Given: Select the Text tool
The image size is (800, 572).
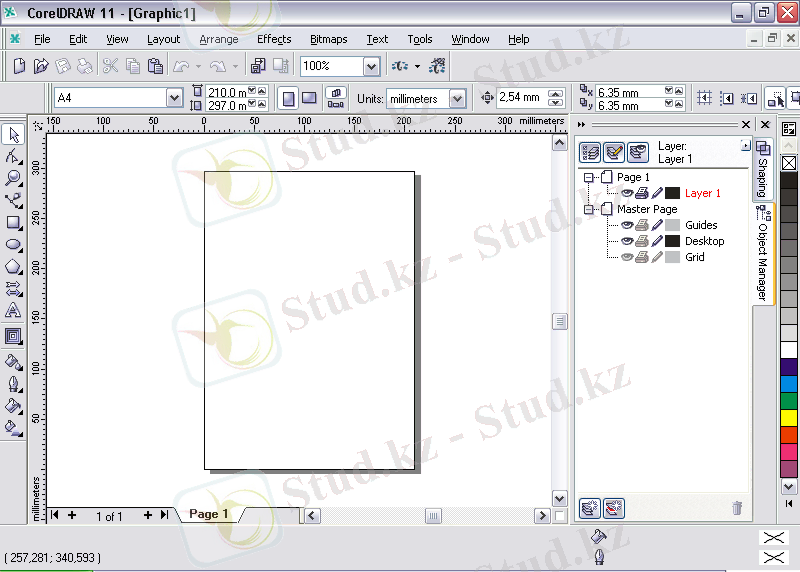Looking at the screenshot, I should pos(13,311).
